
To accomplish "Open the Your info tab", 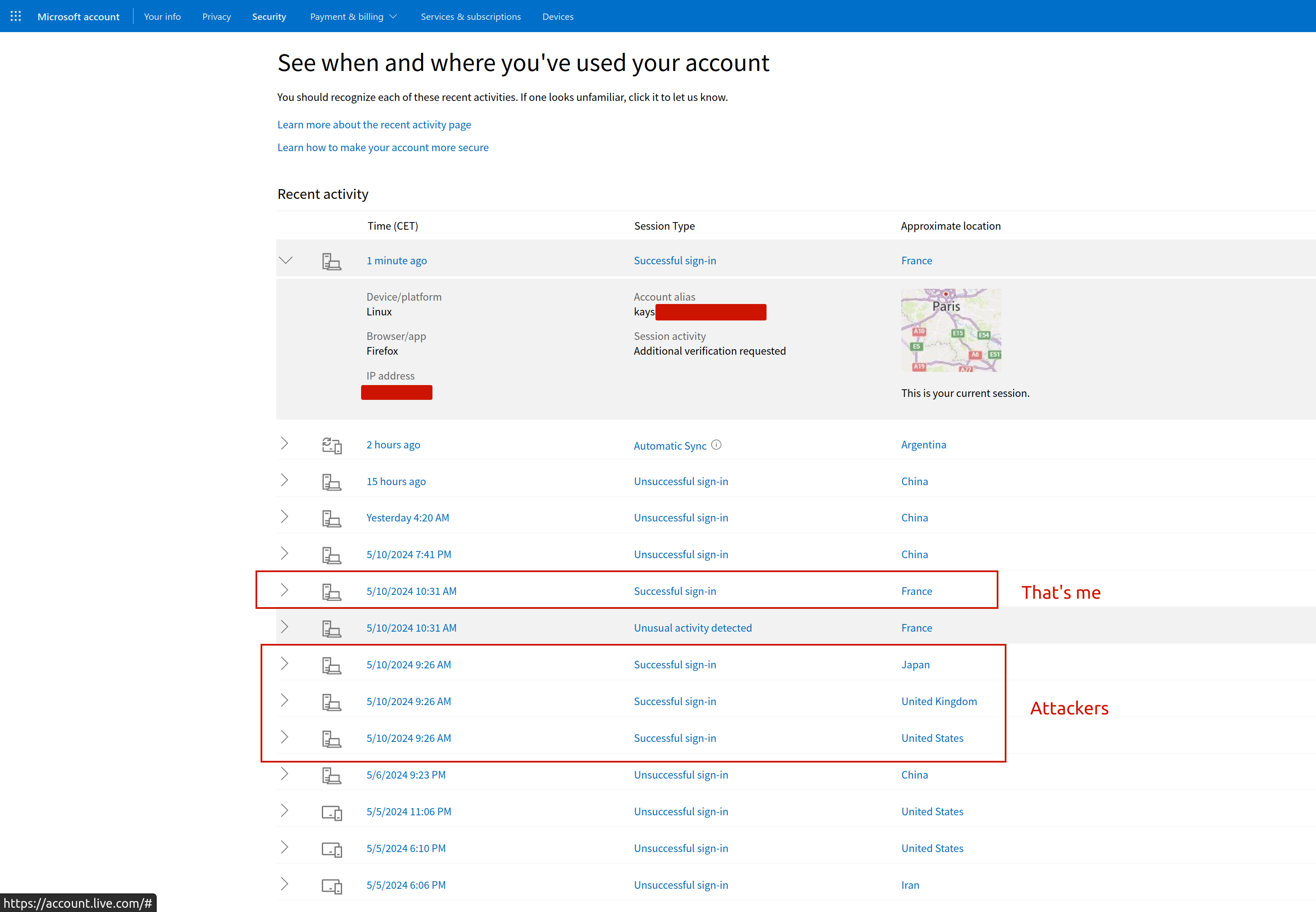I will tap(162, 16).
